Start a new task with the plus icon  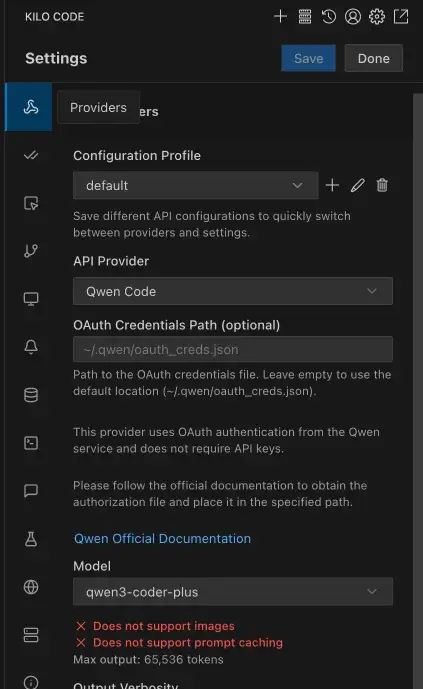click(x=280, y=17)
